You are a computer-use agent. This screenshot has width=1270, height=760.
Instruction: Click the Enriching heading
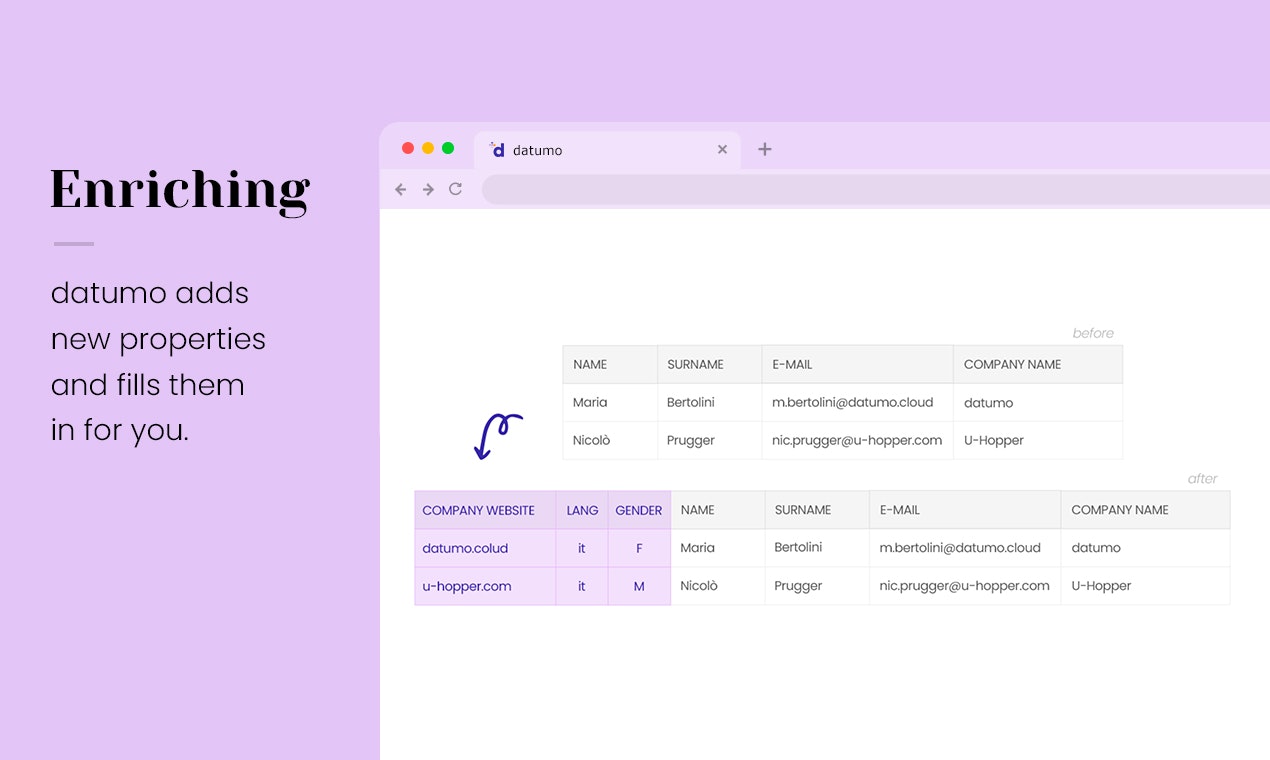coord(180,190)
